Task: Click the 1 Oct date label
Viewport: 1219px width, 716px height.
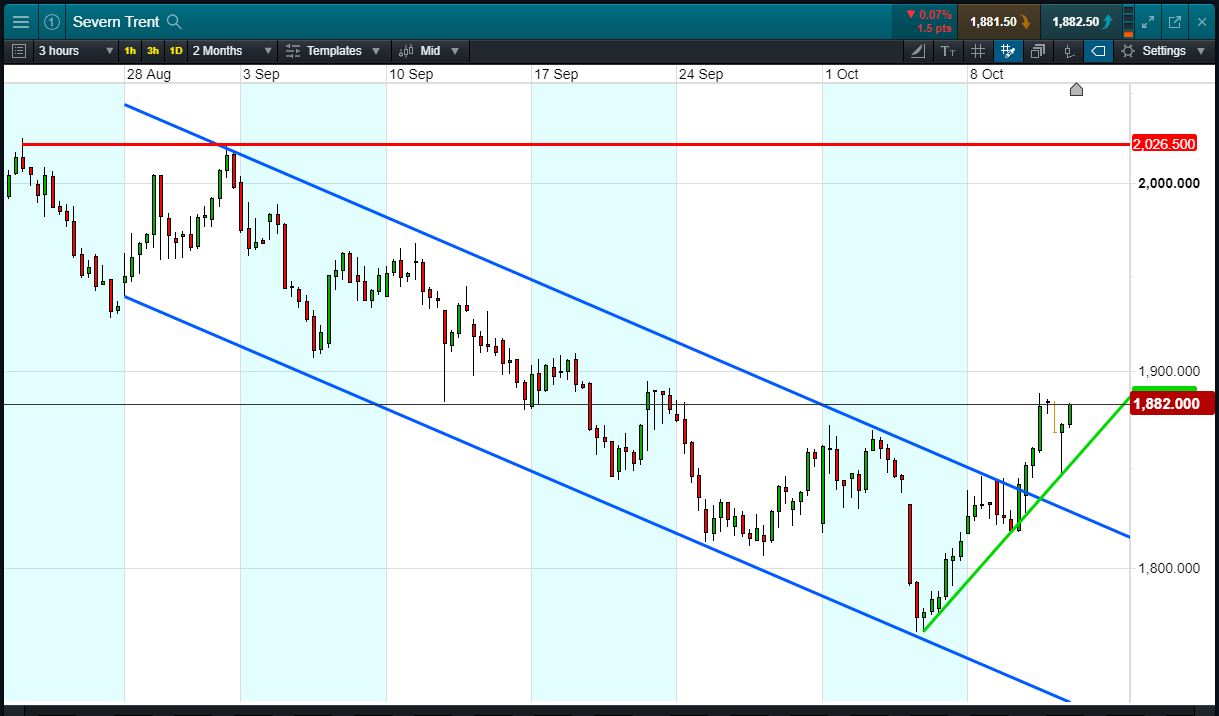Action: click(842, 74)
